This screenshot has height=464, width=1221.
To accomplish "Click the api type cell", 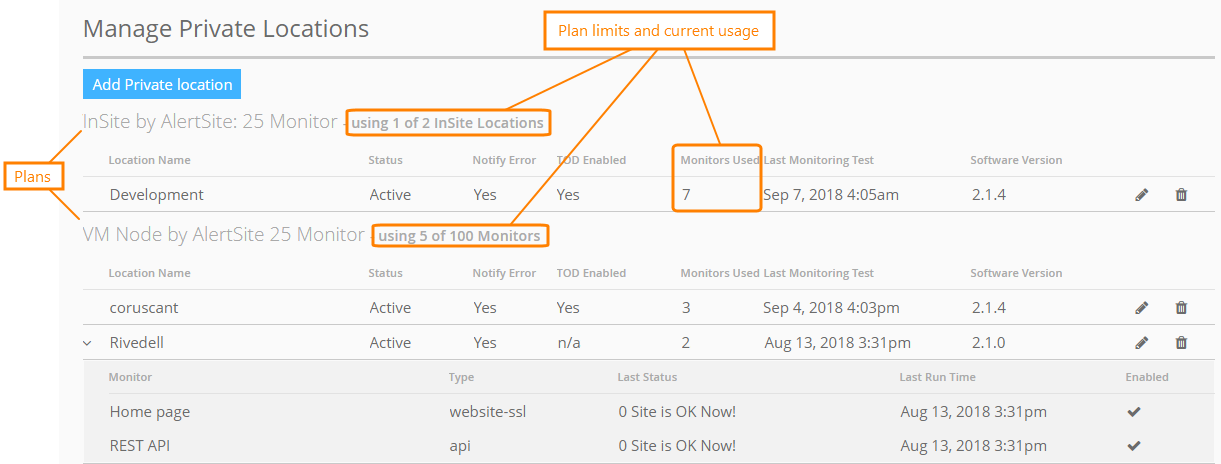I will (x=460, y=446).
